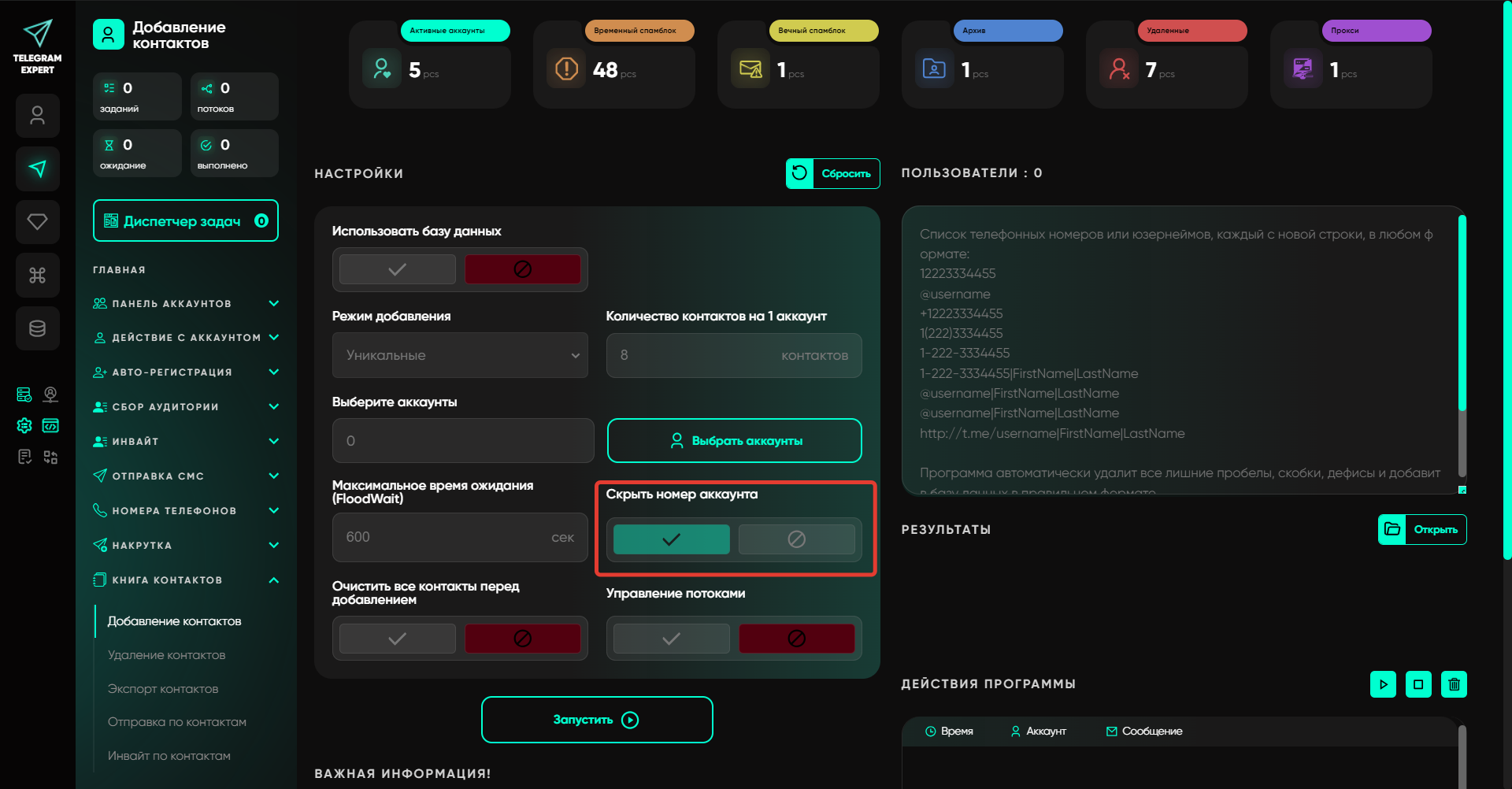1512x789 pixels.
Task: Click the trash icon in program actions
Action: coord(1454,684)
